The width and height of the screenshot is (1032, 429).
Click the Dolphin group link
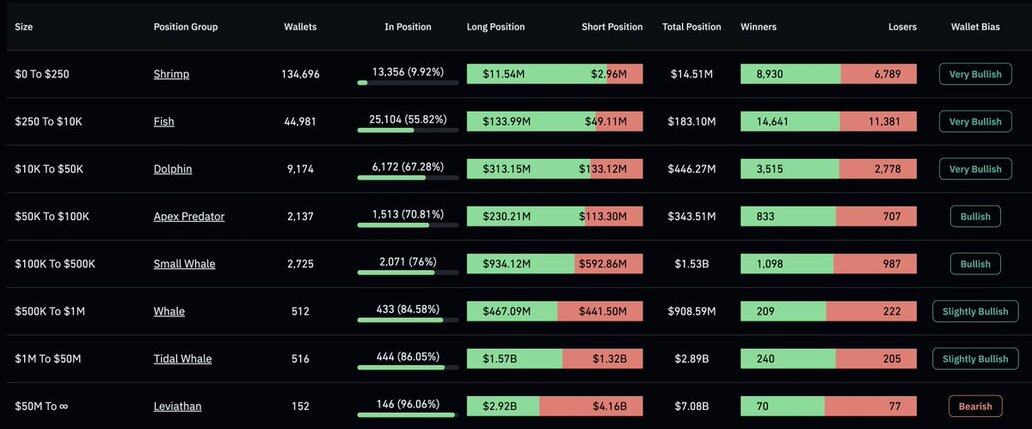point(173,169)
